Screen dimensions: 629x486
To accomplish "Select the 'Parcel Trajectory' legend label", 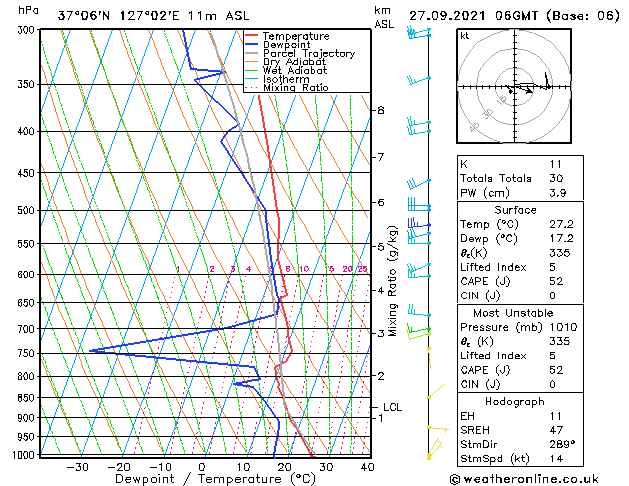I will coord(309,53).
